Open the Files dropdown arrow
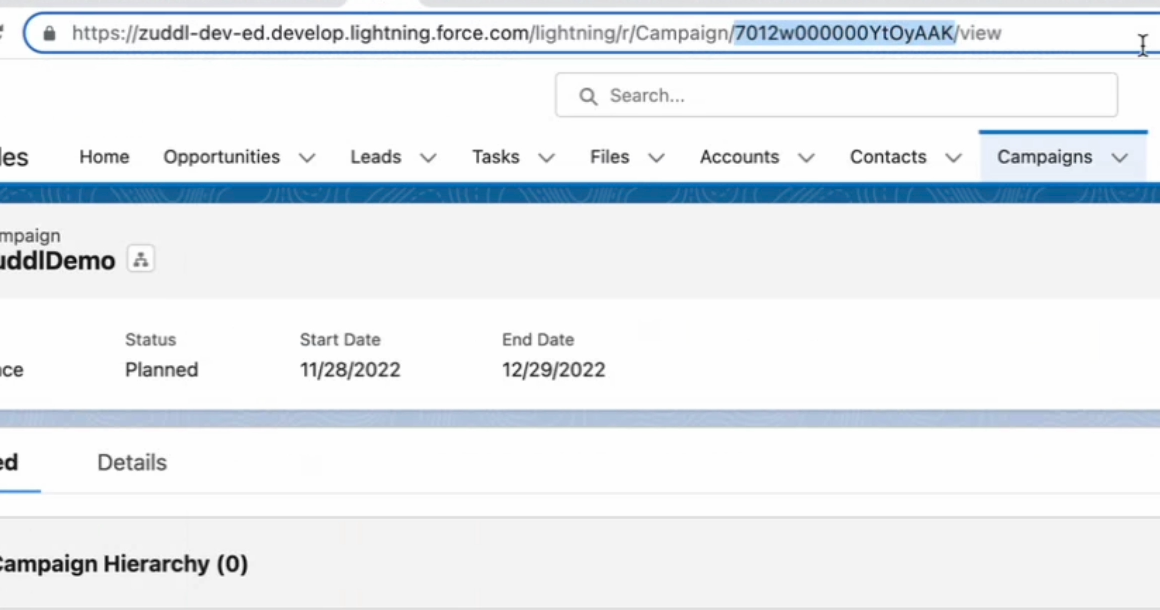 656,158
